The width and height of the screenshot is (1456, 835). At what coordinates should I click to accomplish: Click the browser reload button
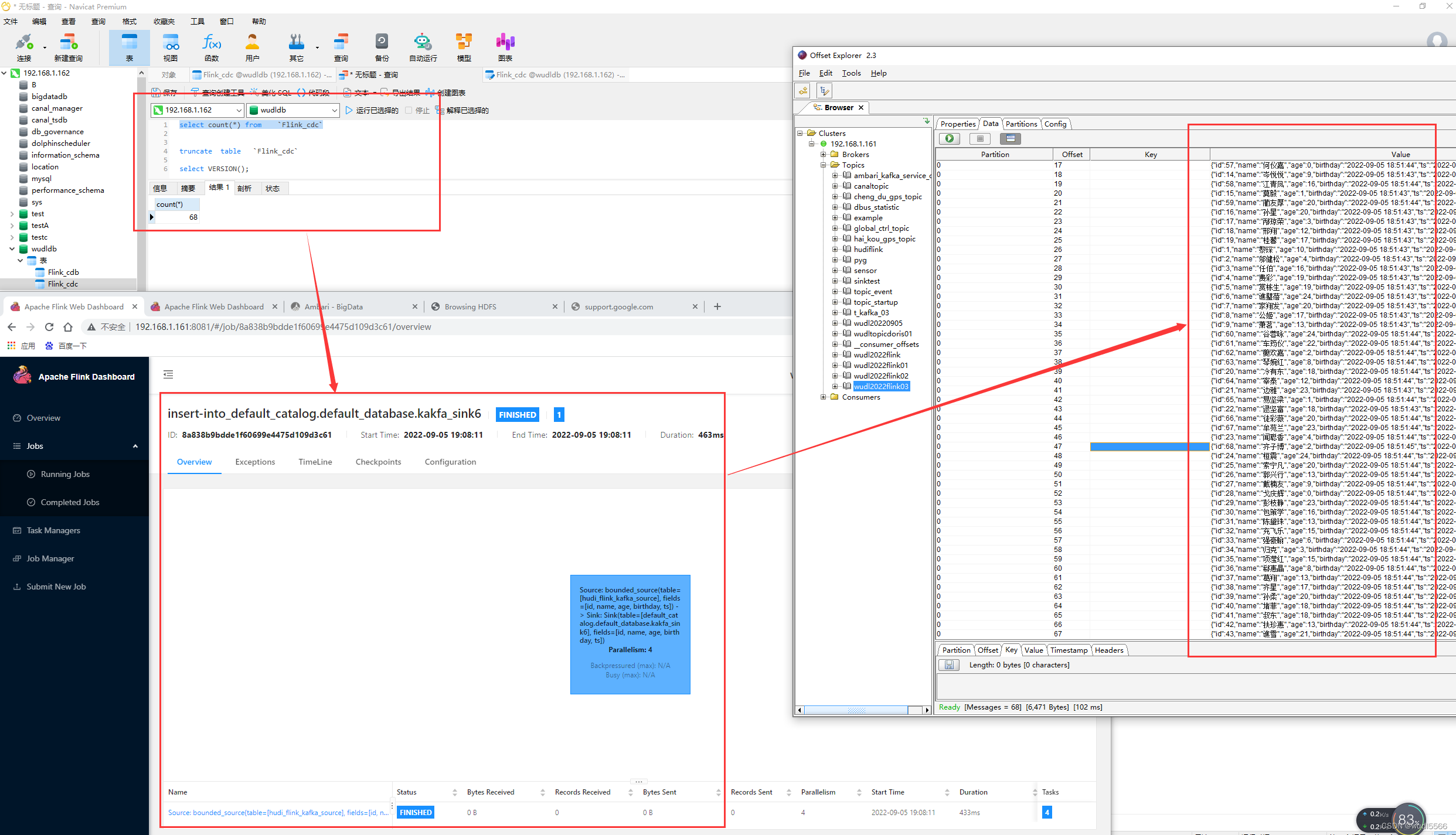pyautogui.click(x=49, y=327)
